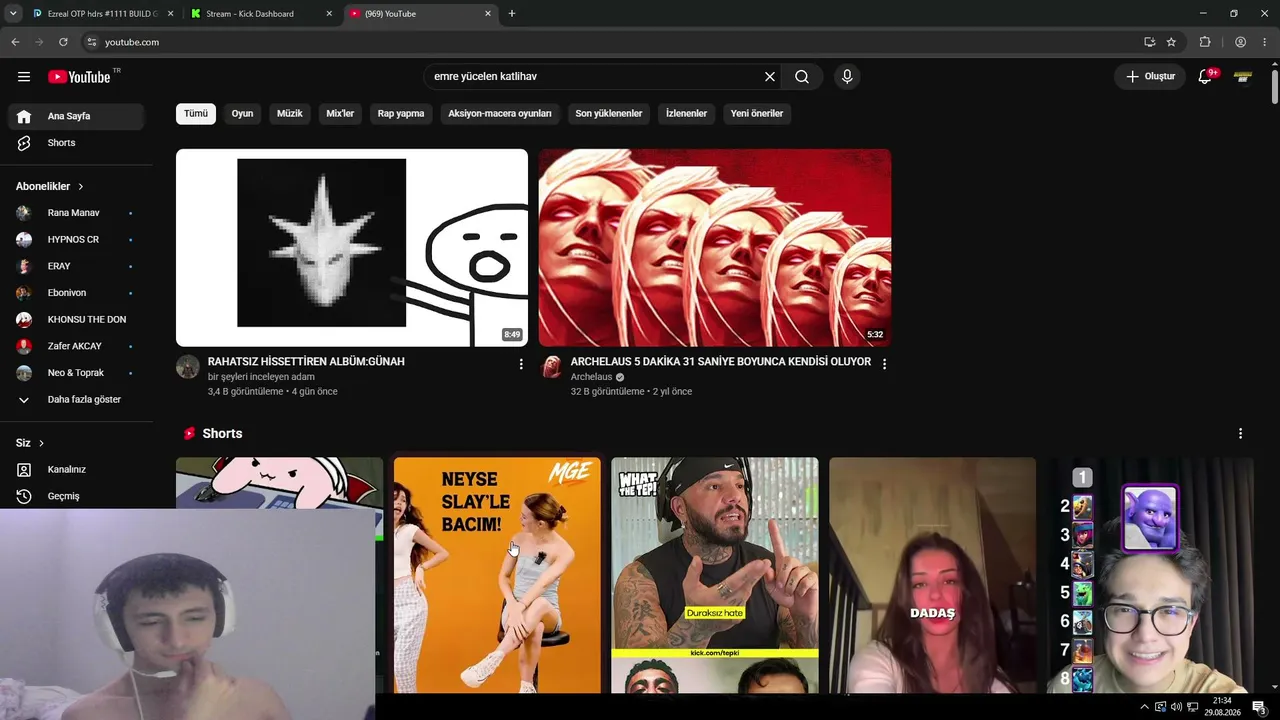Select the Mix'ler filter chip
Screen dimensions: 1280x720
340,114
